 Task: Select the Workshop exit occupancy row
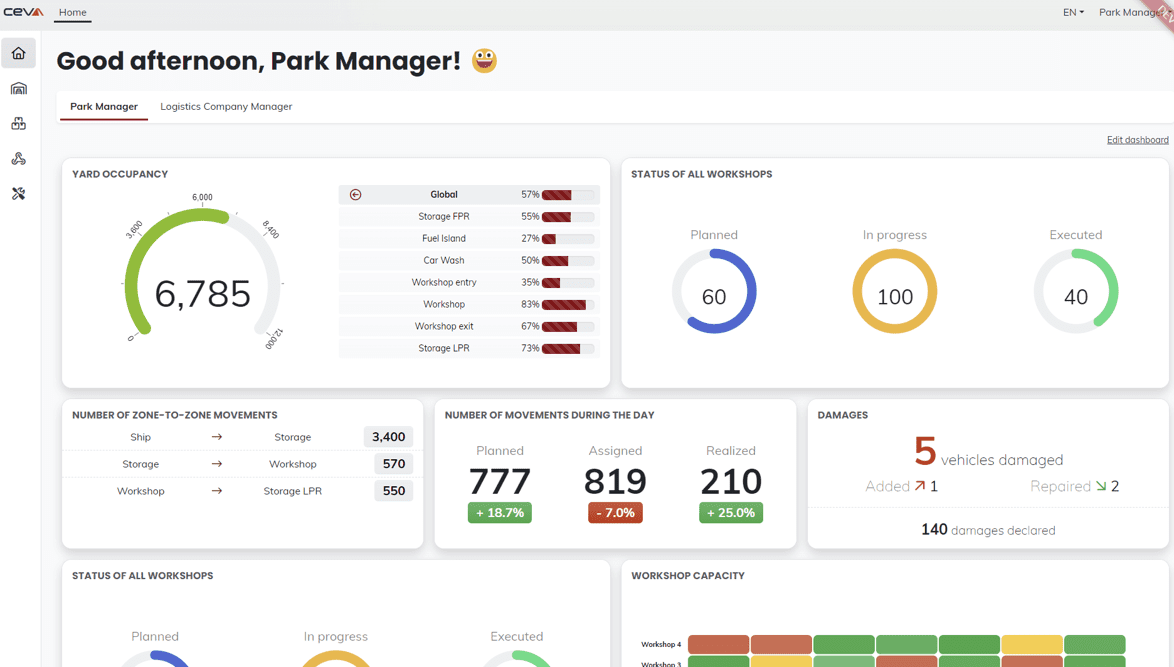click(x=469, y=326)
